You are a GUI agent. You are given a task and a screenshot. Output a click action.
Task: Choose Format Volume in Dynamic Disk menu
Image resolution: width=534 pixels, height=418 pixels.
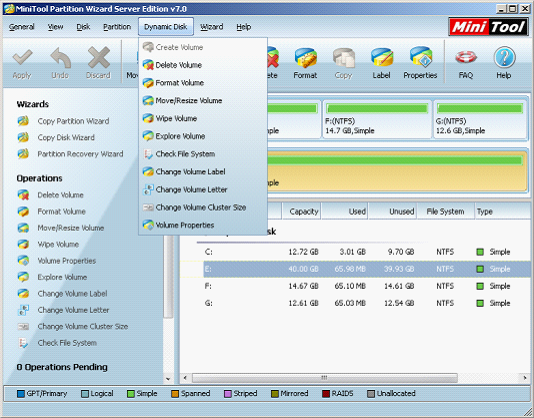pos(203,83)
